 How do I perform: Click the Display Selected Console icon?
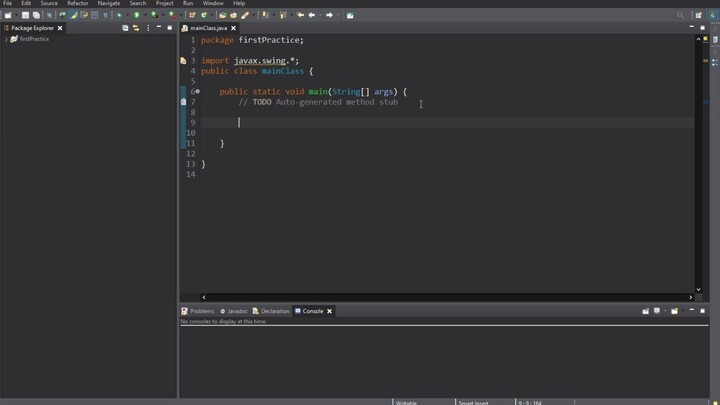pos(657,311)
